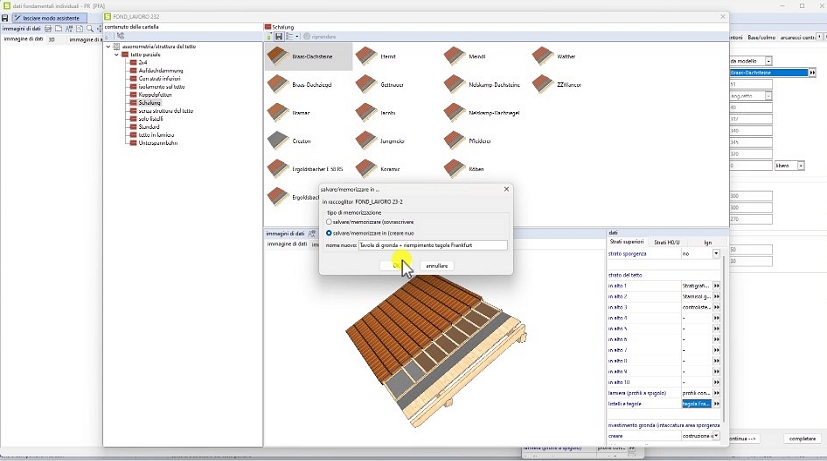Click the save disk icon in Schalung toolbar
This screenshot has width=827, height=461.
[x=278, y=36]
